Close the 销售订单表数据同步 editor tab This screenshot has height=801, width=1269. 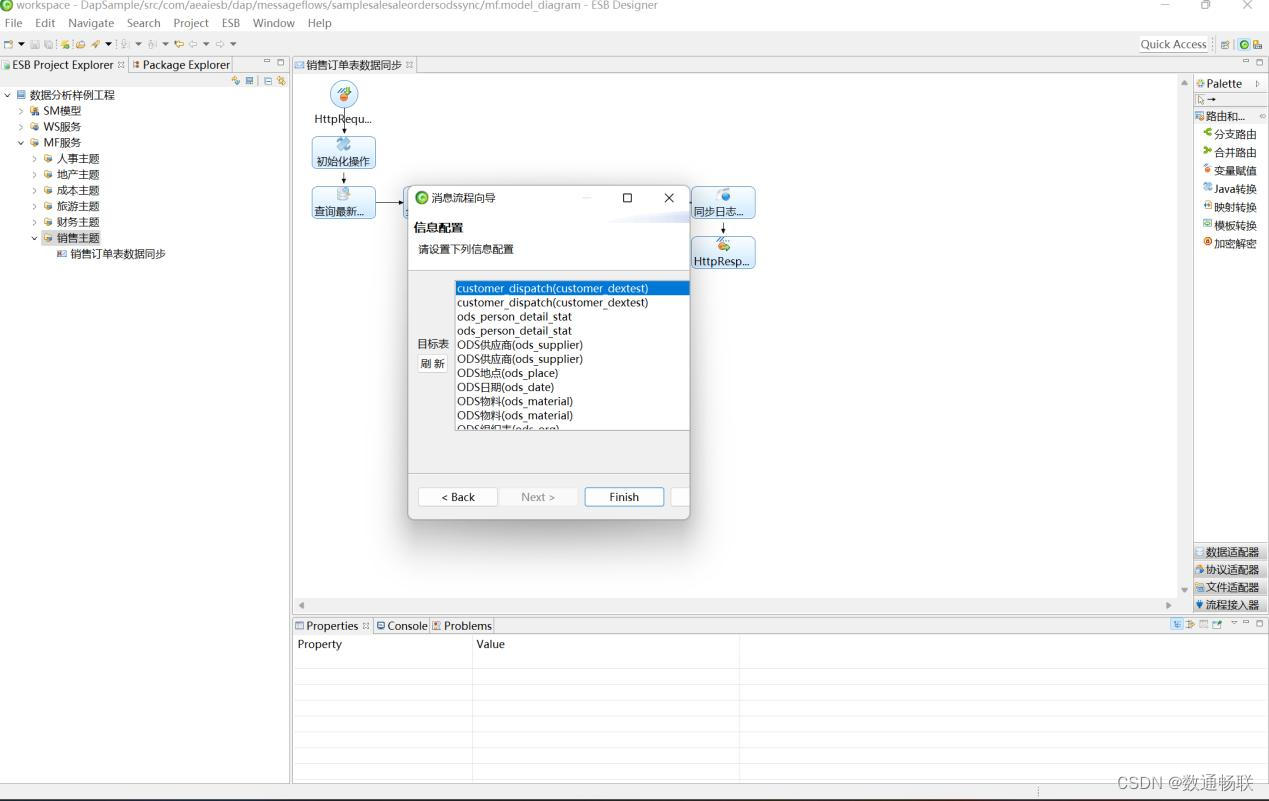click(409, 65)
